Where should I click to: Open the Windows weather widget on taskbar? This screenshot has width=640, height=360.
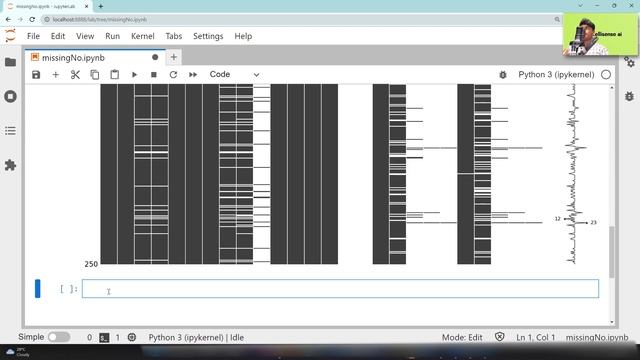[18, 352]
